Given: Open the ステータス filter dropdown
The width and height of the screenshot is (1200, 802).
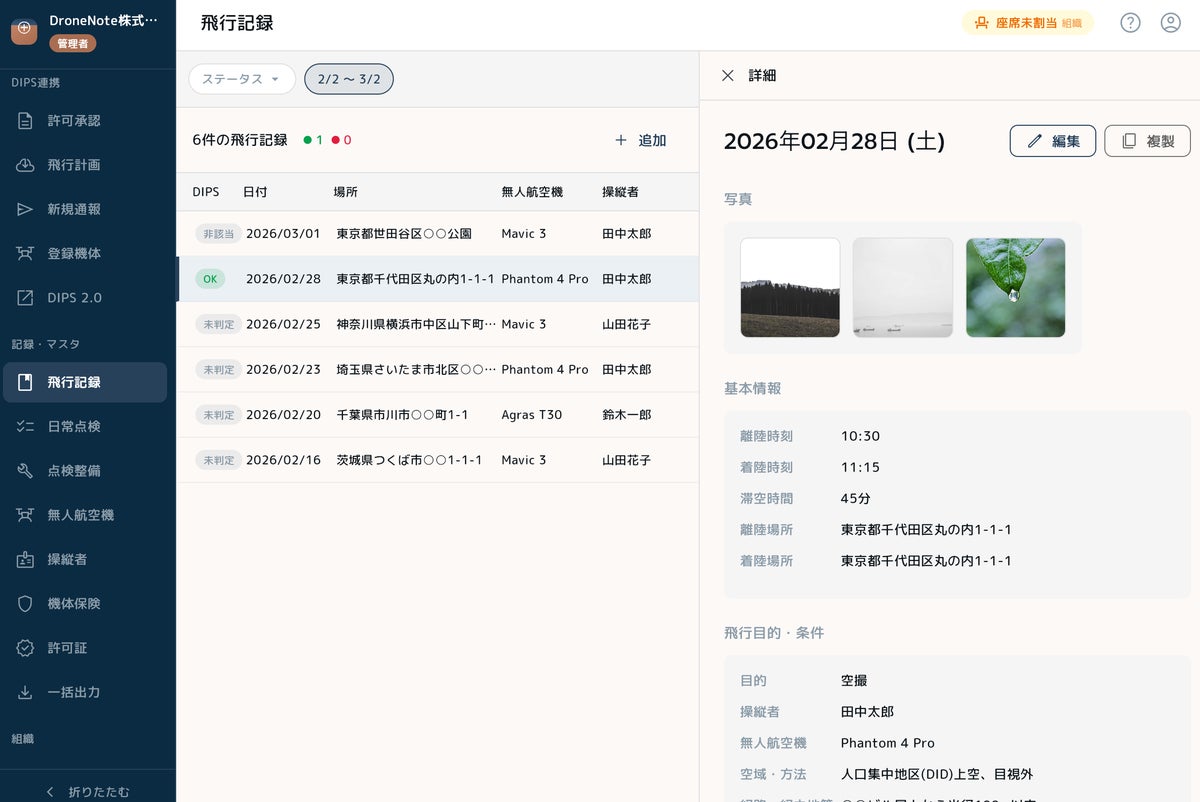Looking at the screenshot, I should (242, 79).
